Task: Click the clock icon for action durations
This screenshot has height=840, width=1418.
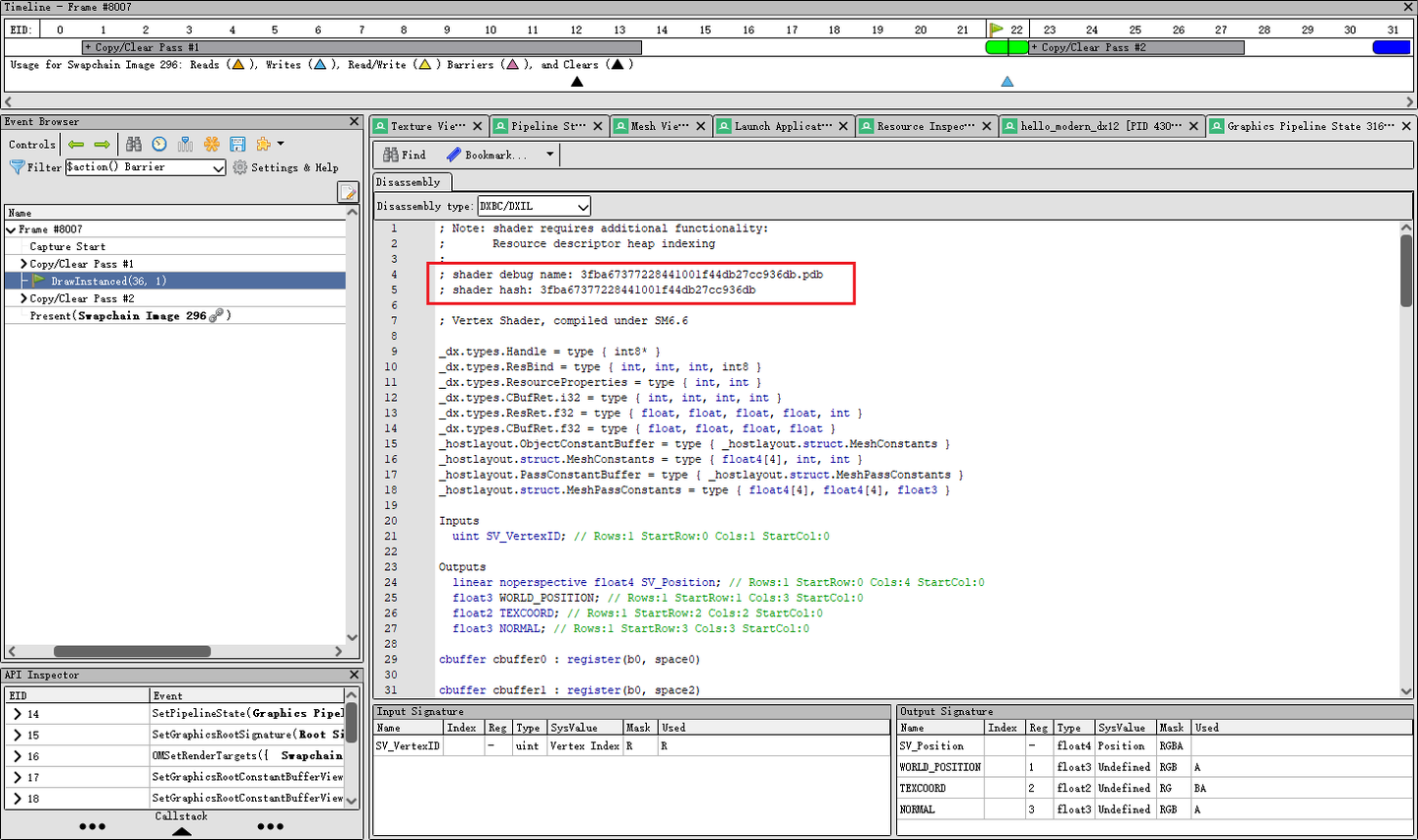Action: tap(160, 145)
